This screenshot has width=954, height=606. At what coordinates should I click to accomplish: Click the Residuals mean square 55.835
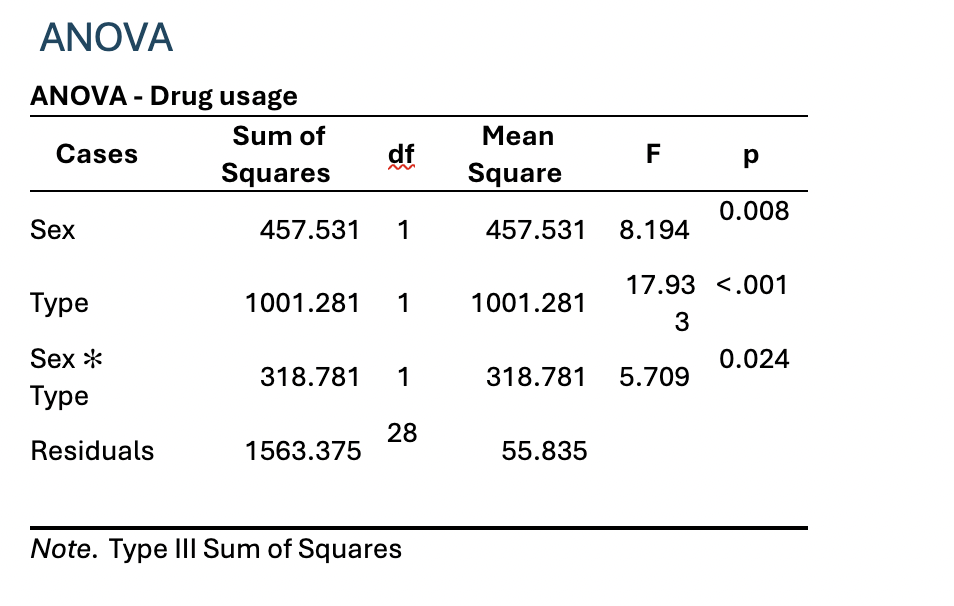click(544, 451)
